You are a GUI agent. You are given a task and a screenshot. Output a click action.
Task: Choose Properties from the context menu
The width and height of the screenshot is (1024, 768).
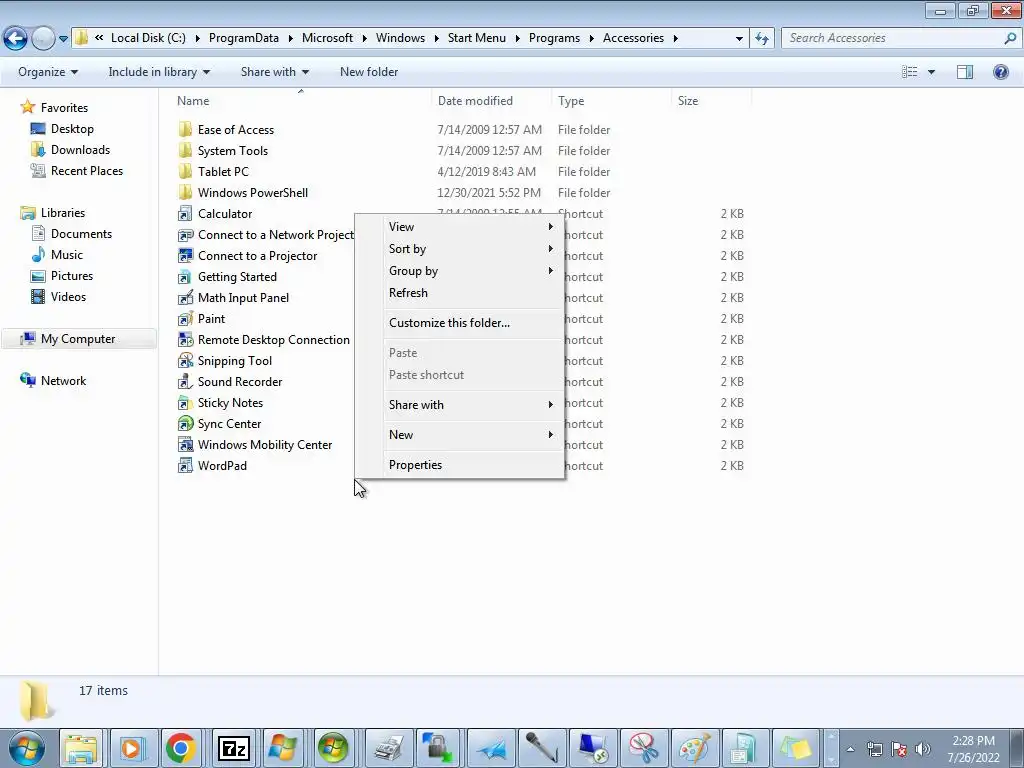472,465
